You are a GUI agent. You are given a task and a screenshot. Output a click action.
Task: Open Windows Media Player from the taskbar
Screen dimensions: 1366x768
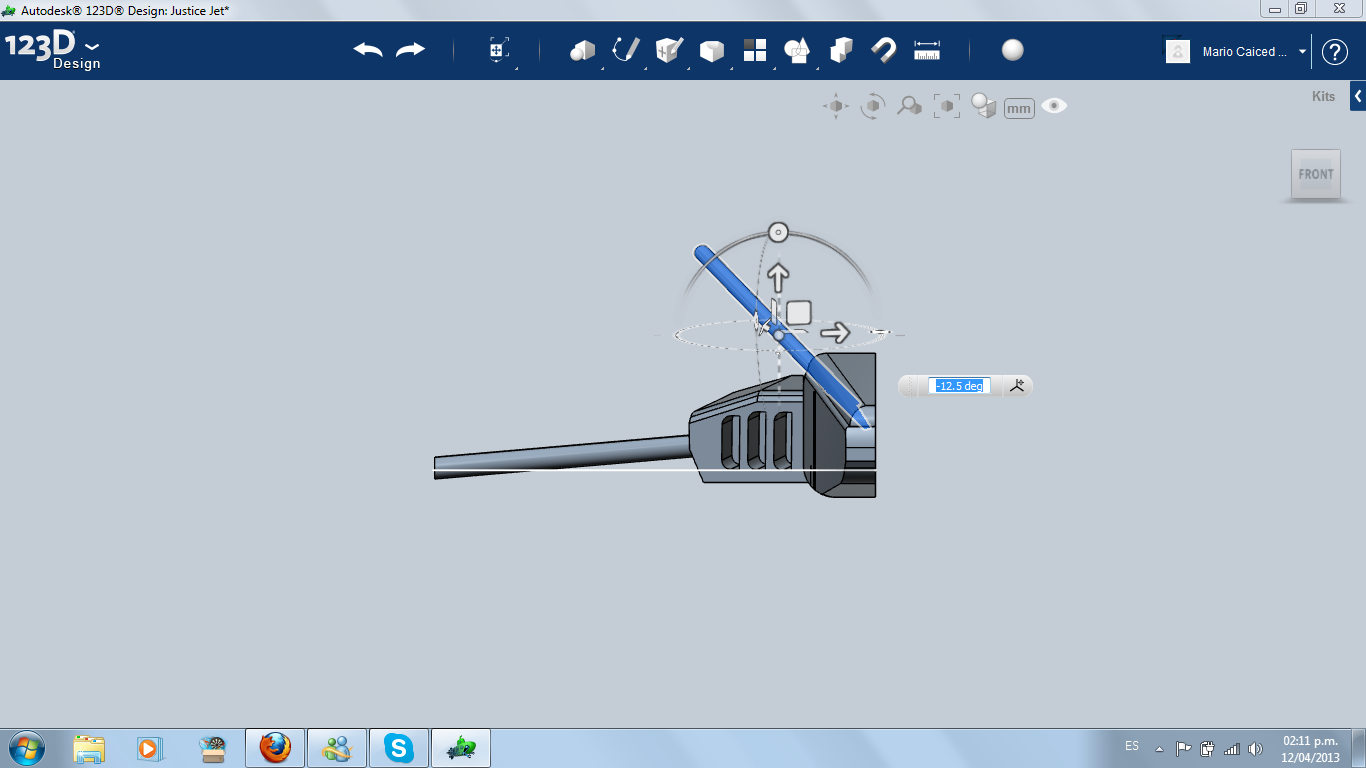148,748
